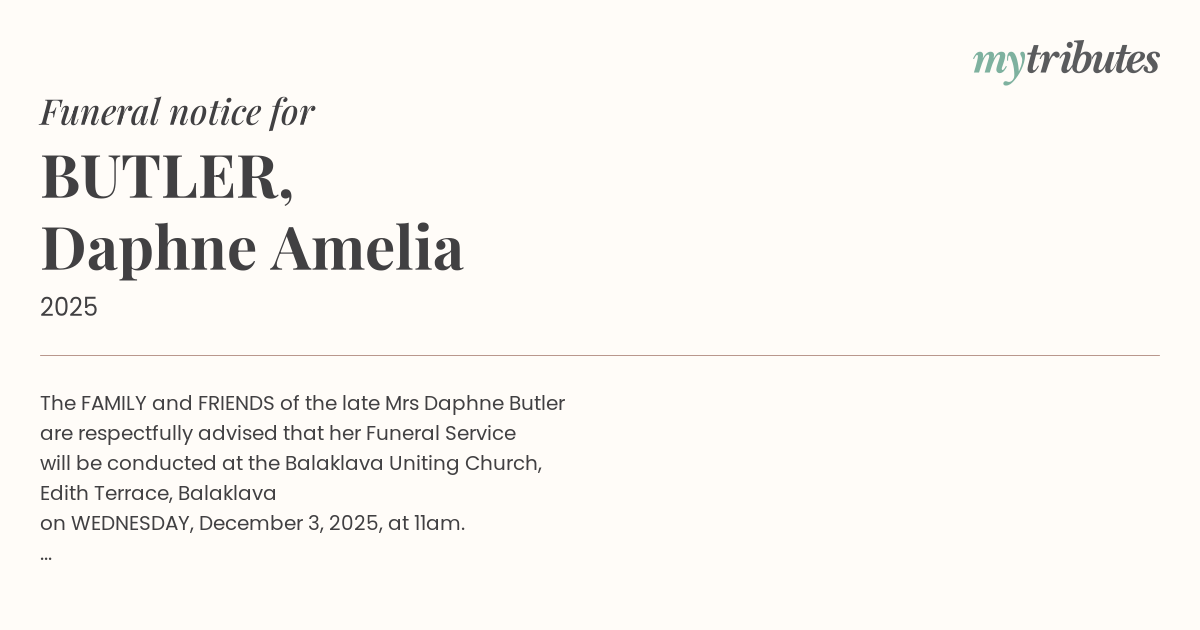Click the green "my" part of the logo
The height and width of the screenshot is (630, 1200).
click(998, 62)
